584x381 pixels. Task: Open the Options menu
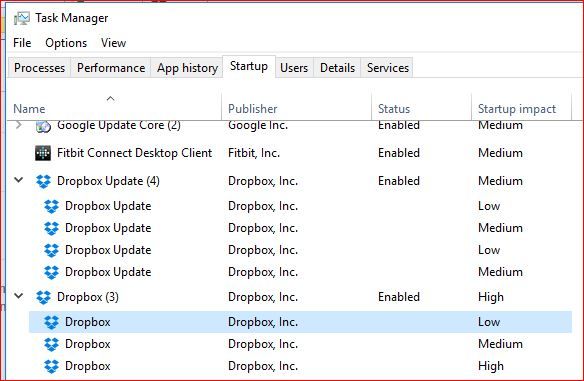(66, 43)
